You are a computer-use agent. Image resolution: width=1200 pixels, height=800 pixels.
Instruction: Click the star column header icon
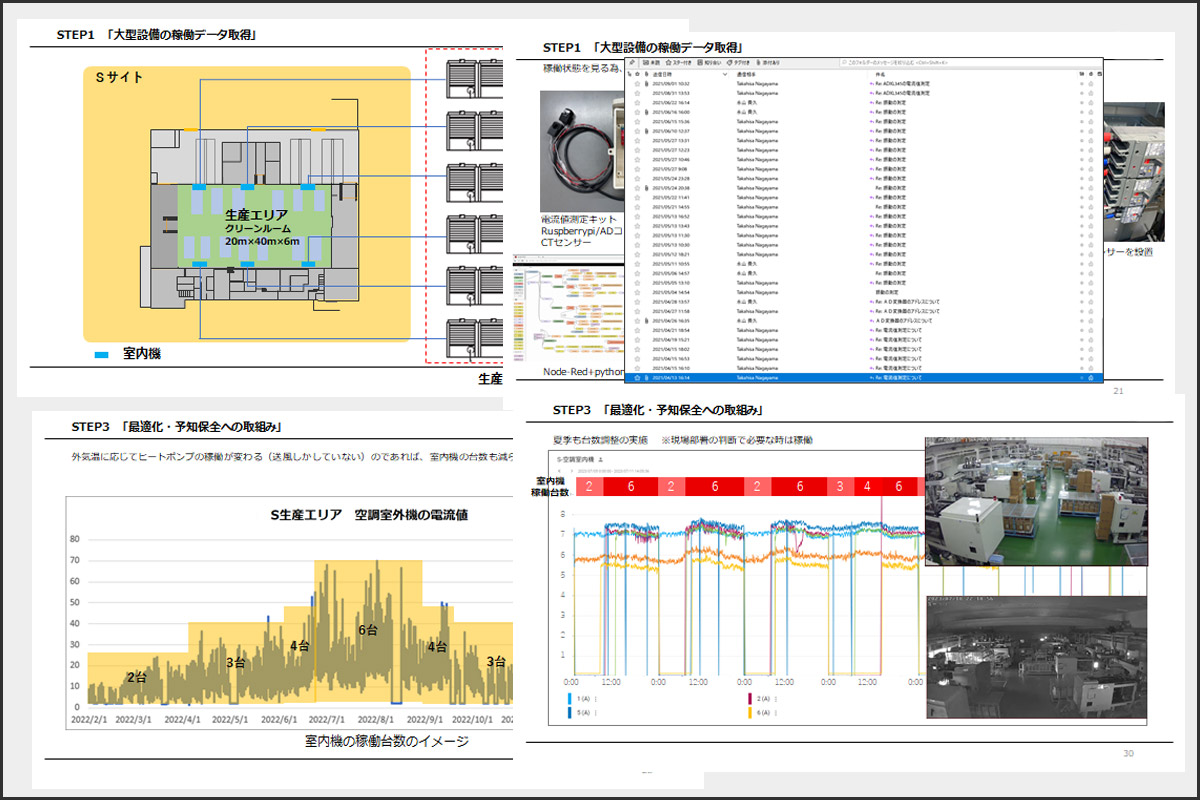click(x=637, y=74)
